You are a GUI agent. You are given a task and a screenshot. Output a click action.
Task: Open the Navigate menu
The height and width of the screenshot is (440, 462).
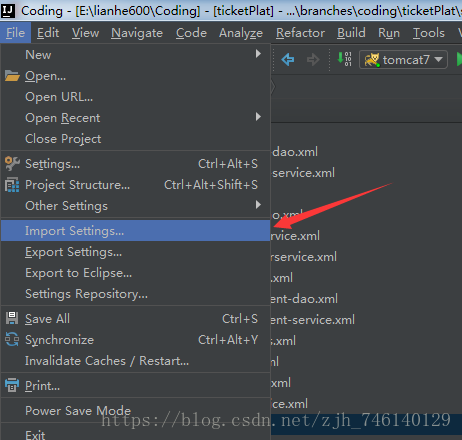click(x=137, y=33)
